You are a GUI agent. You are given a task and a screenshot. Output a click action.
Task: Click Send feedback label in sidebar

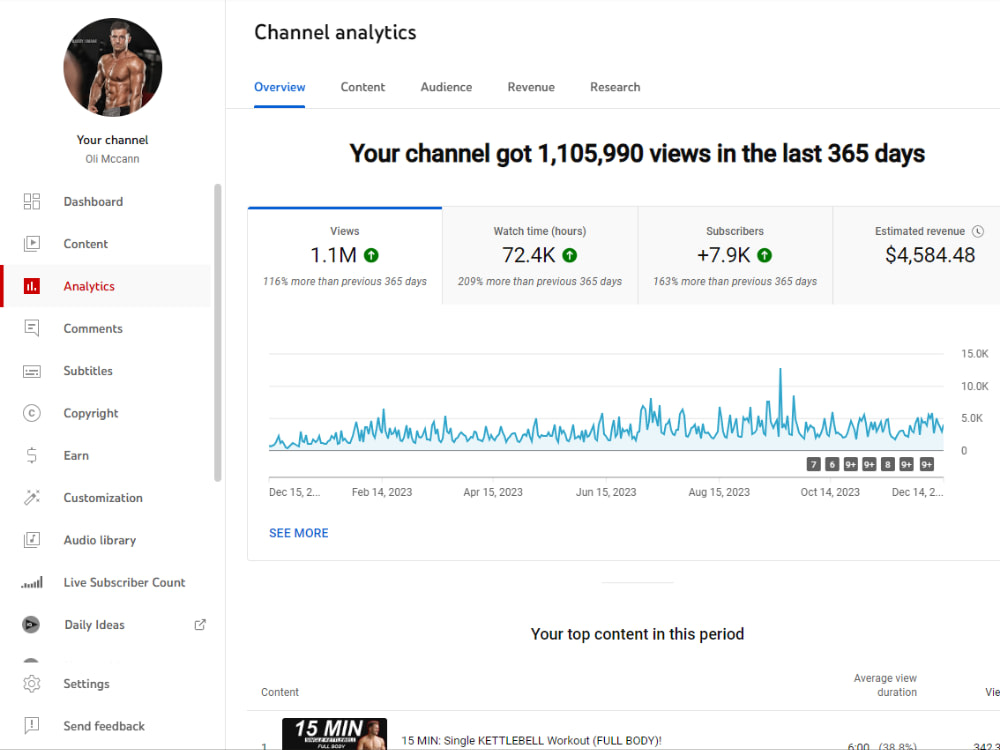tap(104, 726)
